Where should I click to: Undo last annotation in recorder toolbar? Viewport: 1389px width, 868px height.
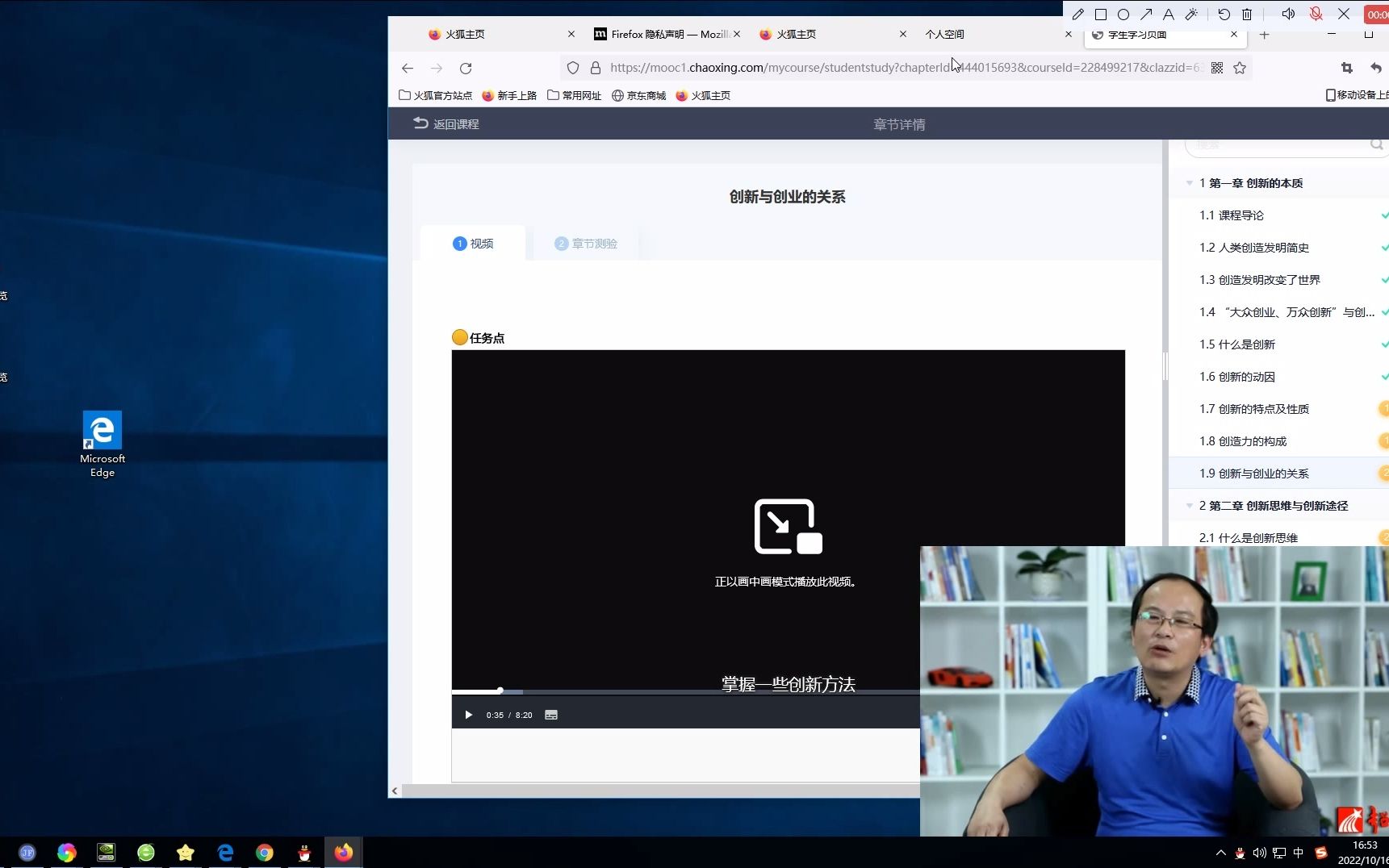coord(1224,14)
